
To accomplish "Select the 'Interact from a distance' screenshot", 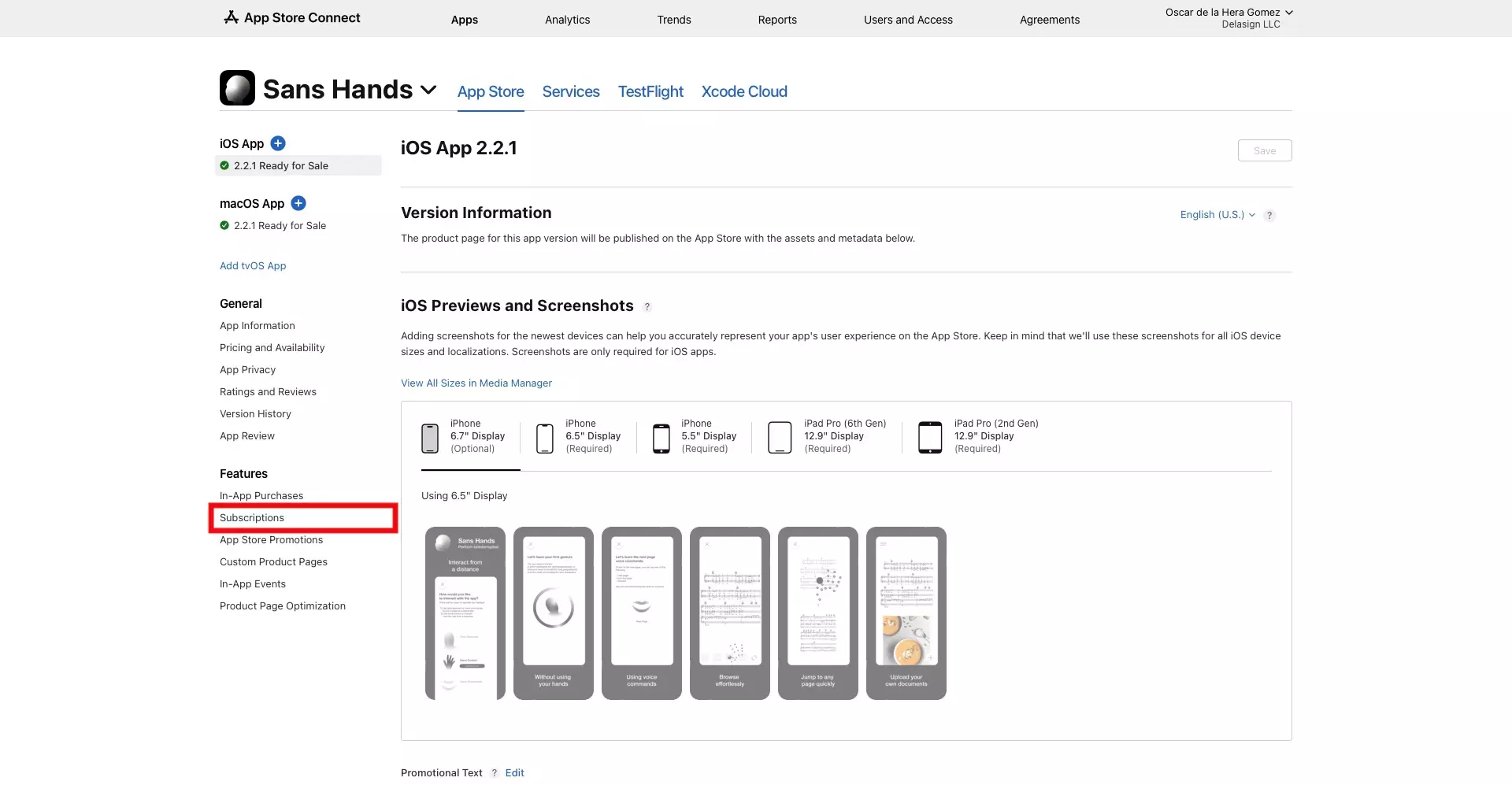I will click(465, 613).
